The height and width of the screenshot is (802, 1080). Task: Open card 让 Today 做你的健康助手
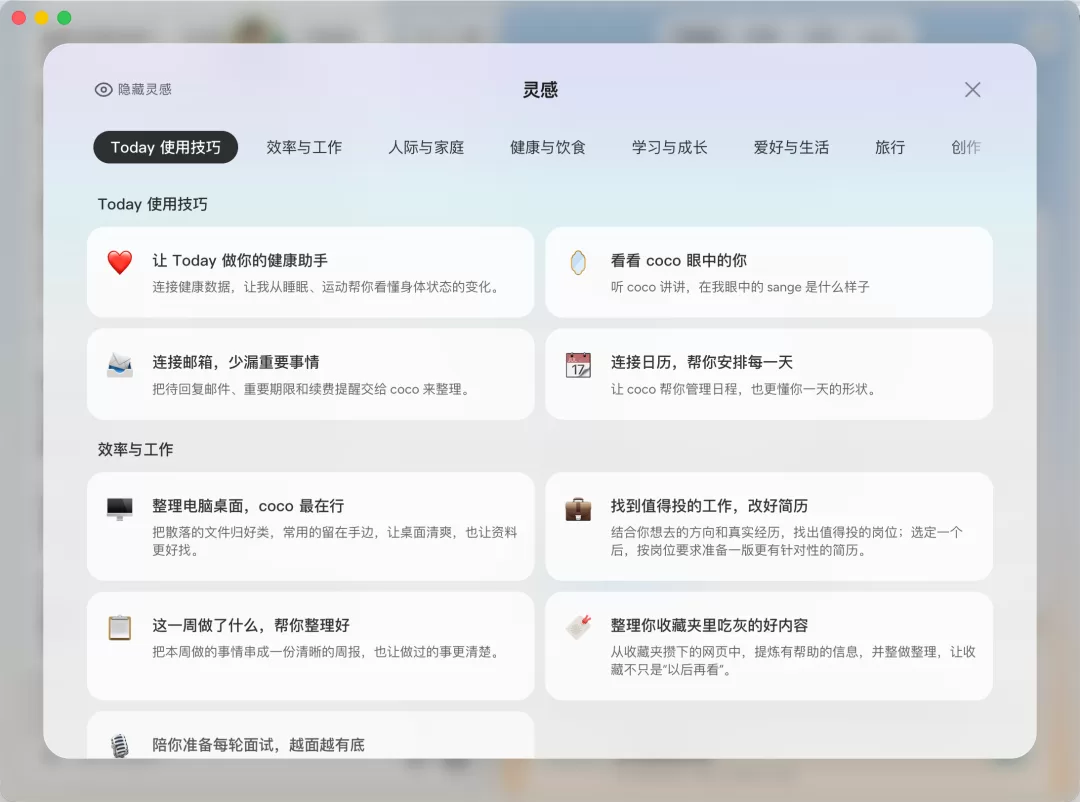coord(311,272)
